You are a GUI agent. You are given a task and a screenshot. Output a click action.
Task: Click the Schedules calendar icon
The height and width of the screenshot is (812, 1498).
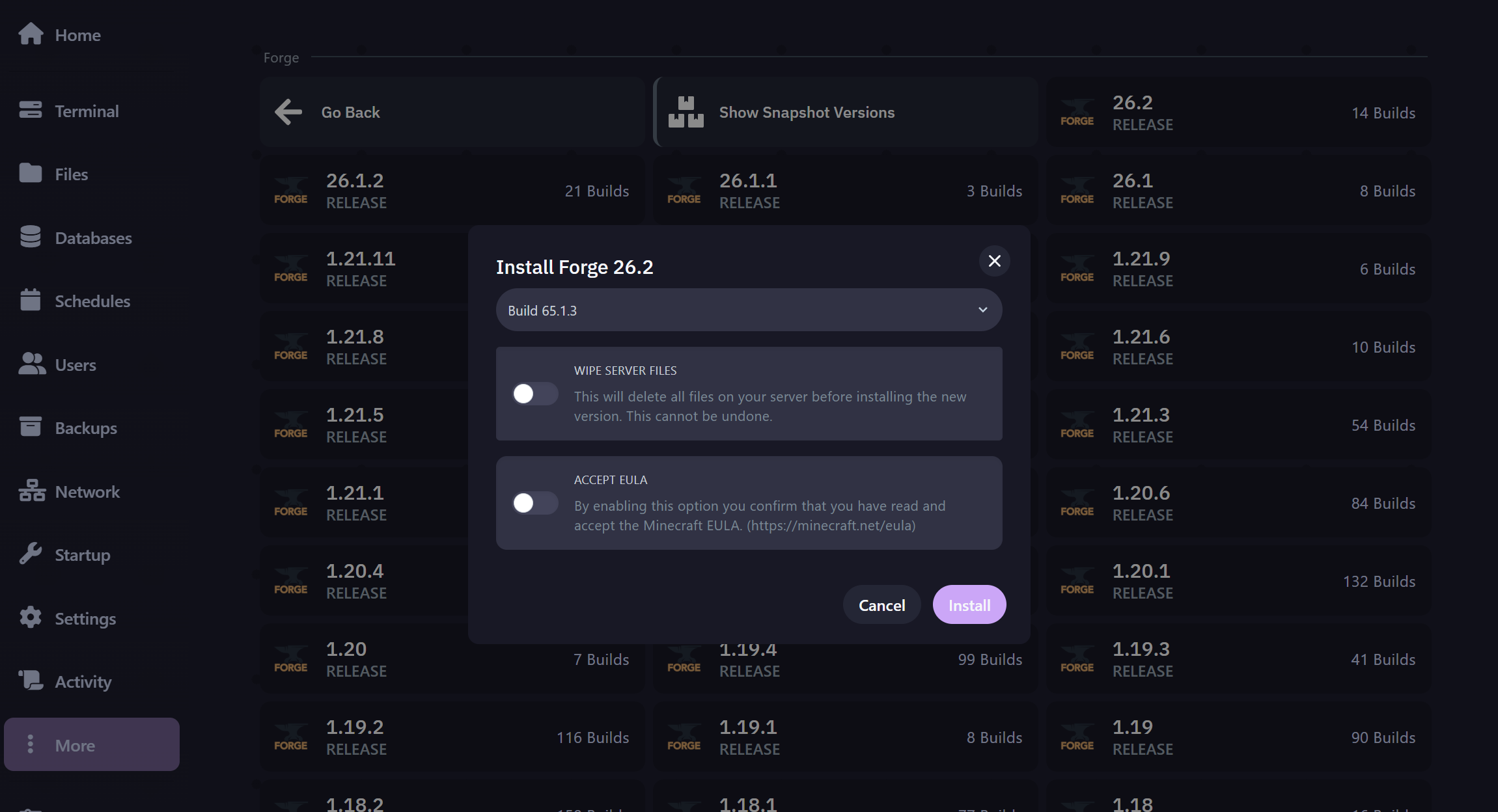31,300
